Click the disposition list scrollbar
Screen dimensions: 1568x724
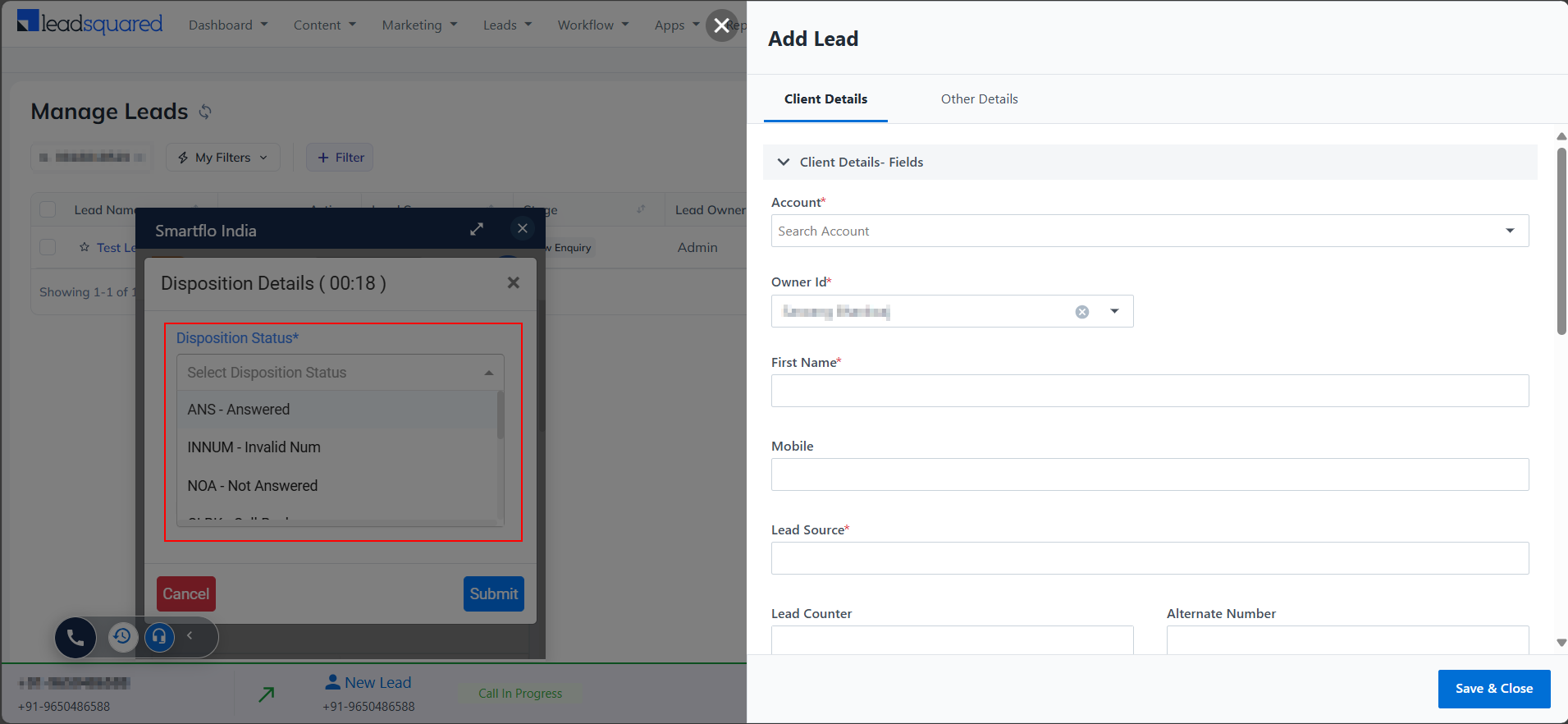click(x=501, y=415)
